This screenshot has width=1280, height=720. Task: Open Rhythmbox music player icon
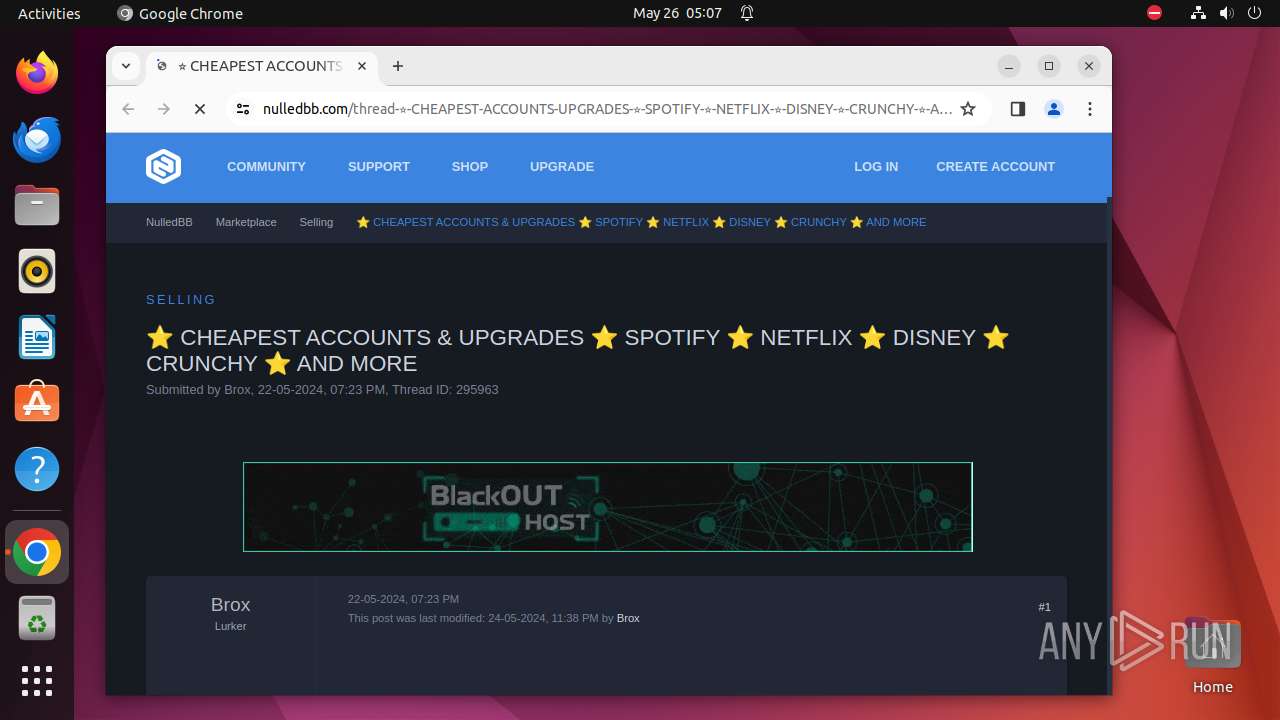coord(37,271)
